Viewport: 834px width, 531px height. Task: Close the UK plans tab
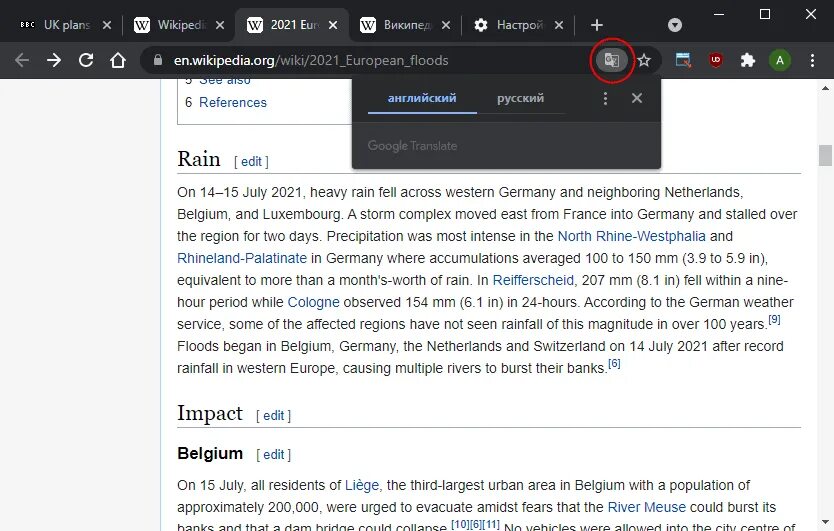(x=107, y=25)
